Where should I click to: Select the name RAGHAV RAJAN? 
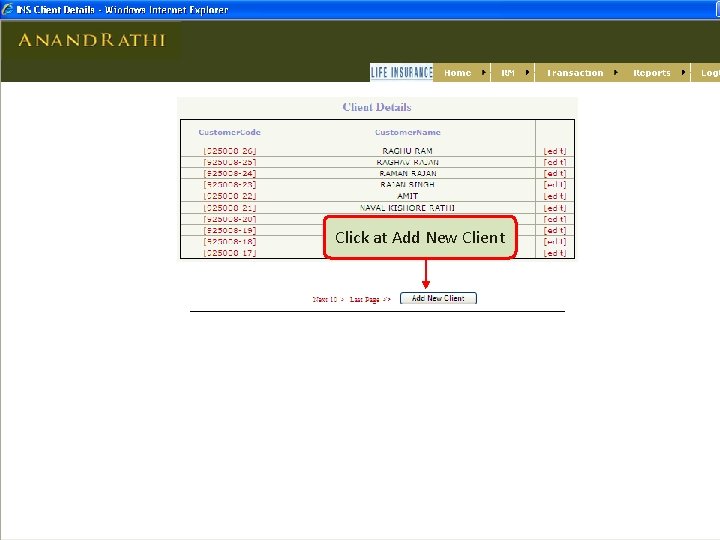point(407,162)
